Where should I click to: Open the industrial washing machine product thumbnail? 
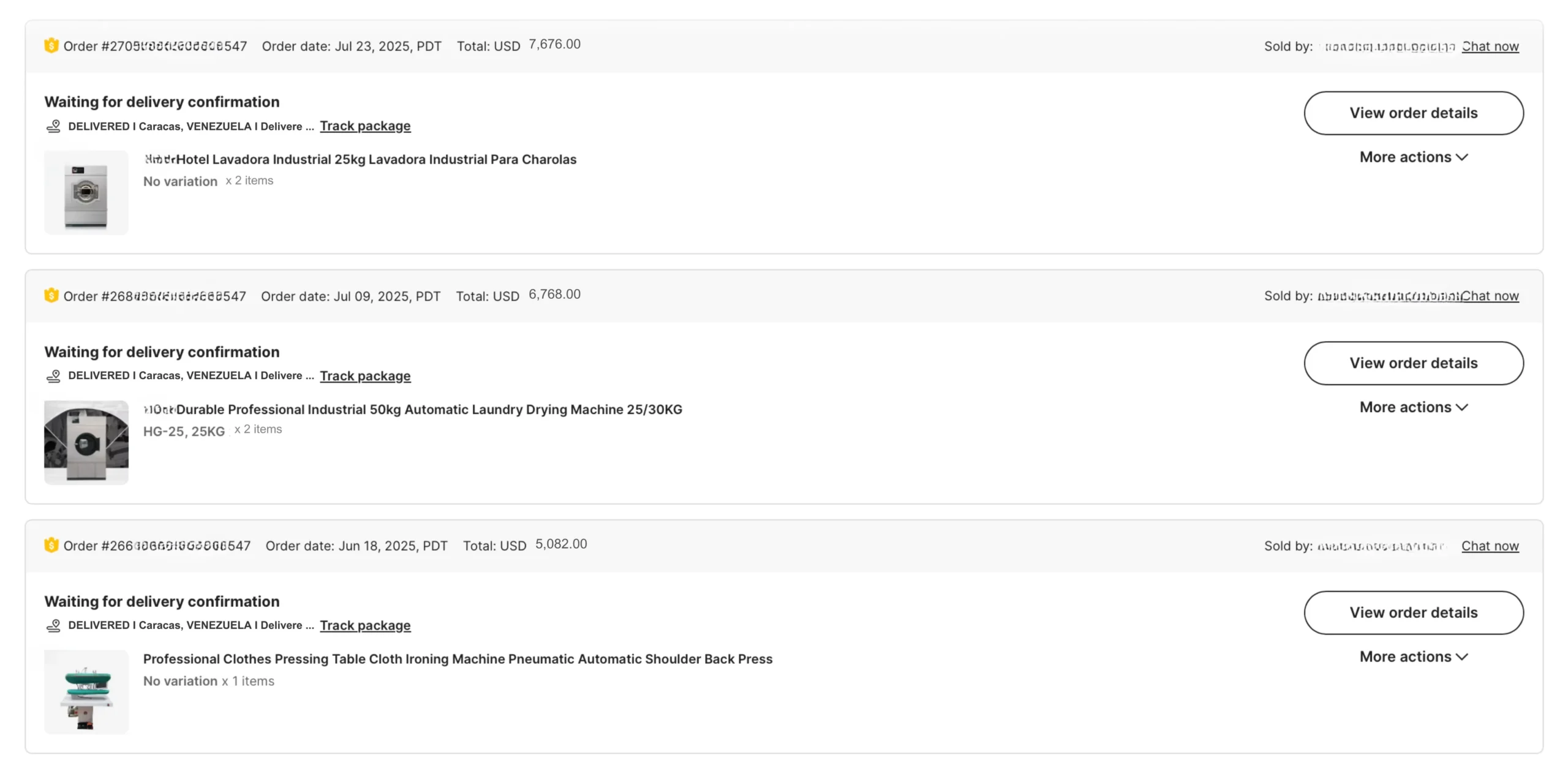[x=86, y=192]
